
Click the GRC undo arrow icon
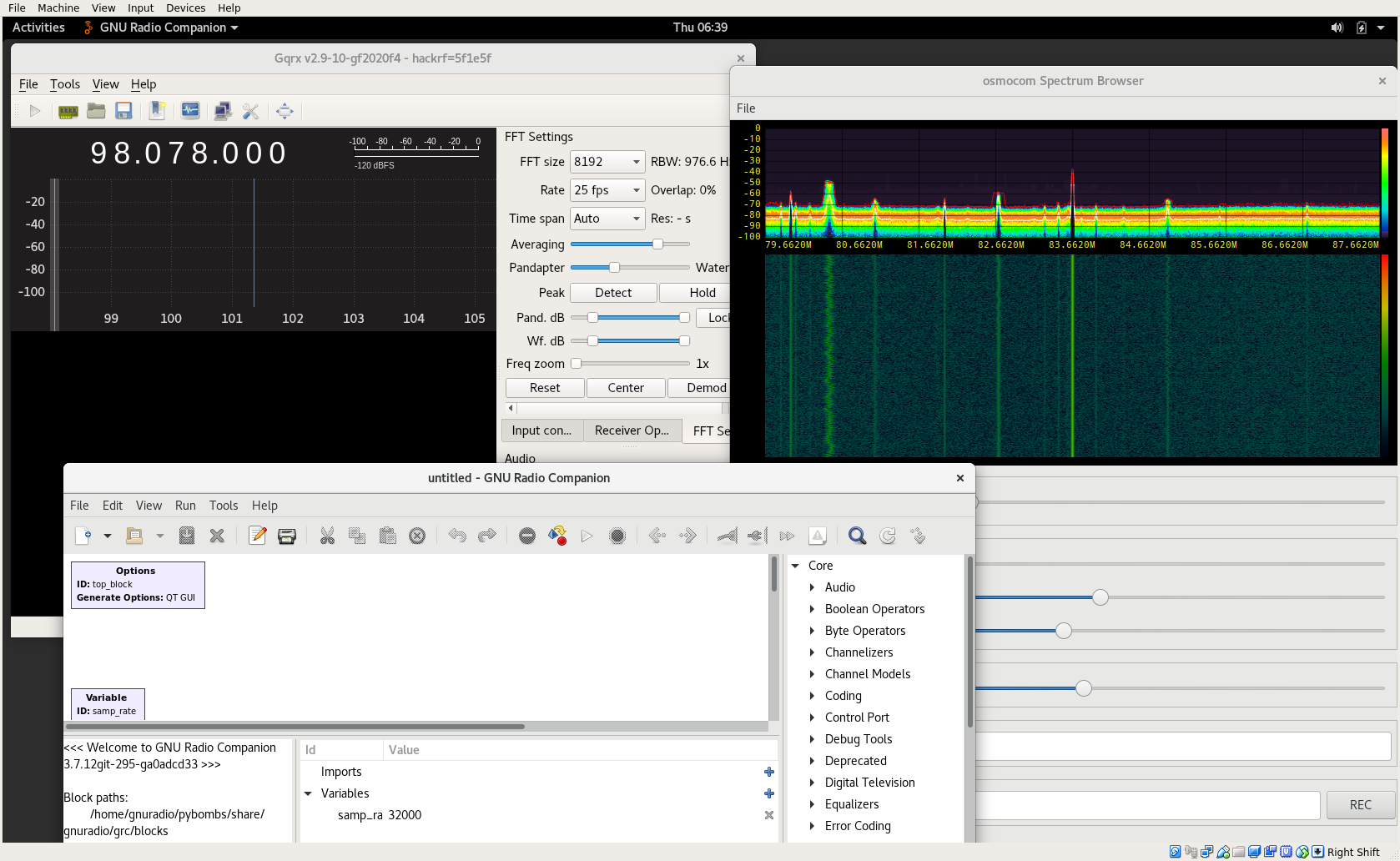pyautogui.click(x=457, y=536)
